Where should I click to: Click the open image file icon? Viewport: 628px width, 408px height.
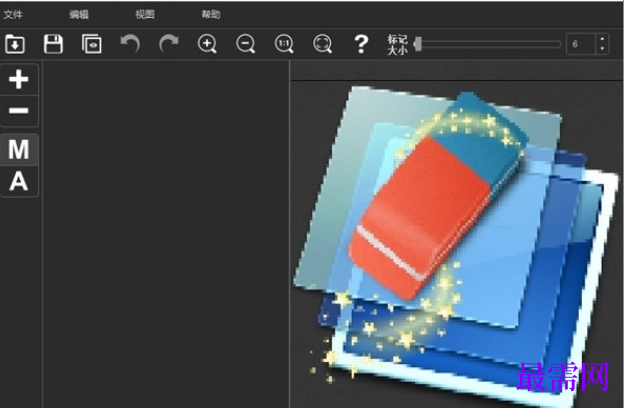pos(15,44)
